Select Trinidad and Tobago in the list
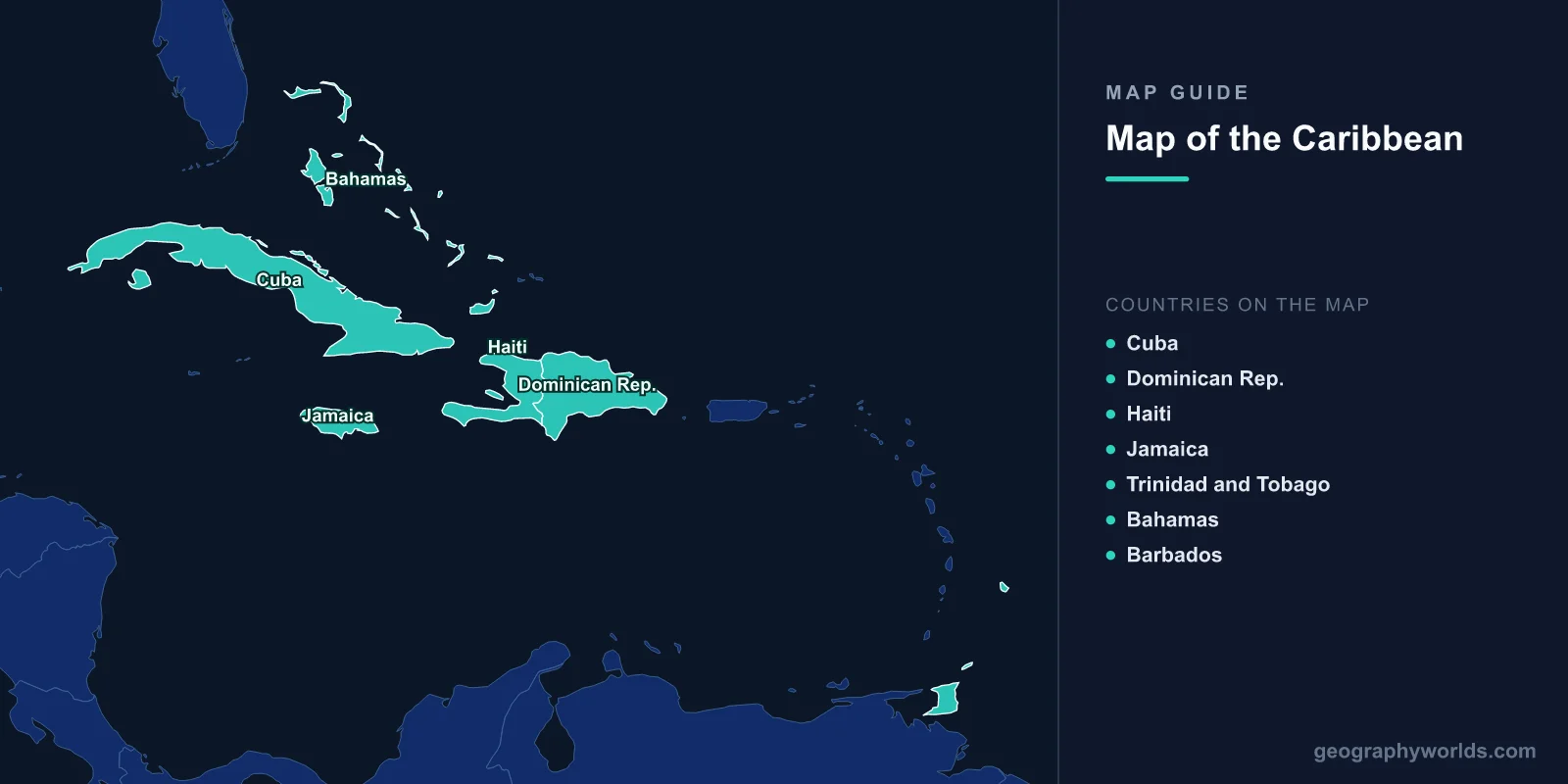The image size is (1568, 784). pyautogui.click(x=1228, y=484)
